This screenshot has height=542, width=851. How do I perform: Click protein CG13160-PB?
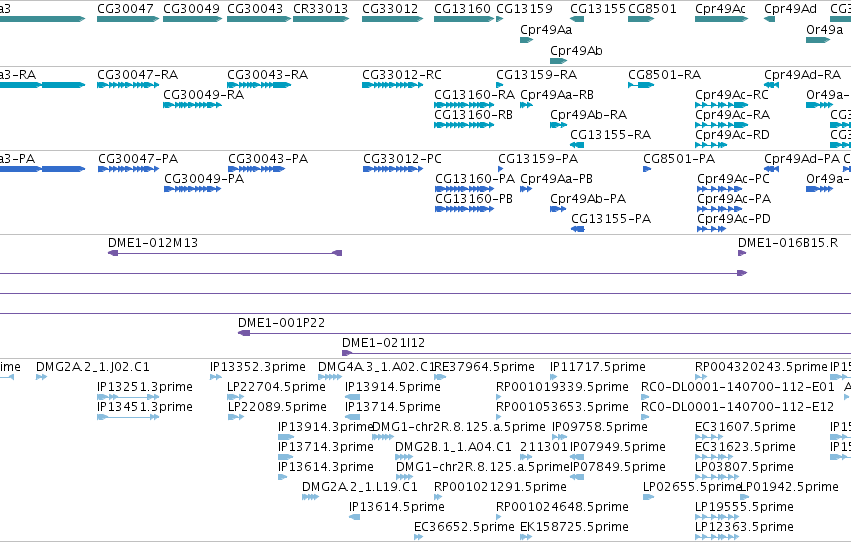point(465,209)
